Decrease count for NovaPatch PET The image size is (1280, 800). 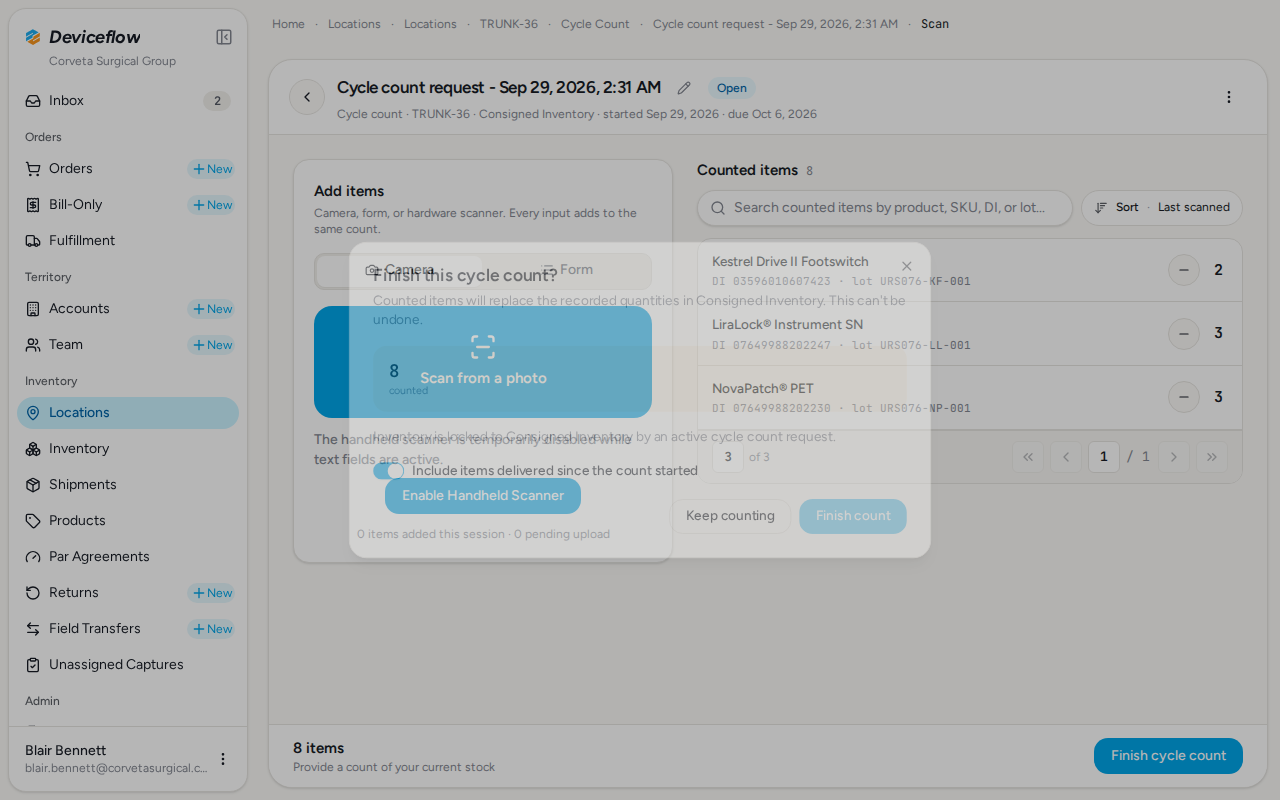[1184, 397]
